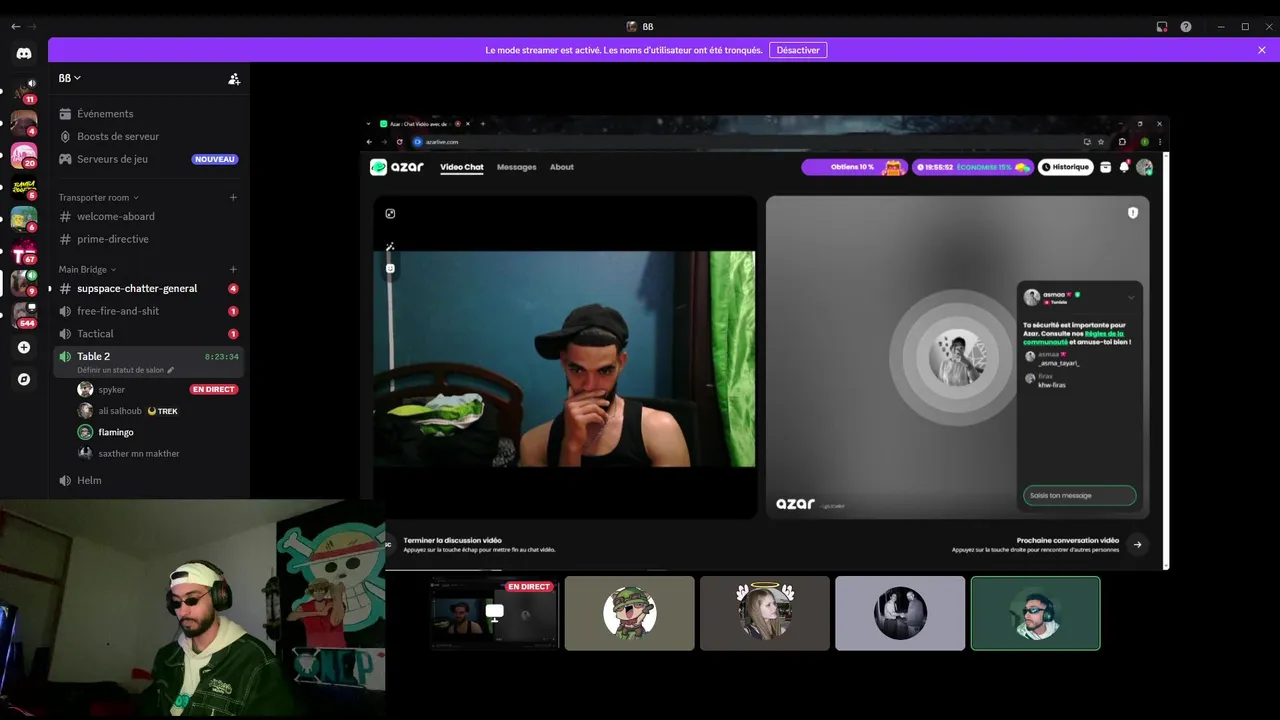Click the Add a server plus icon

(x=24, y=347)
